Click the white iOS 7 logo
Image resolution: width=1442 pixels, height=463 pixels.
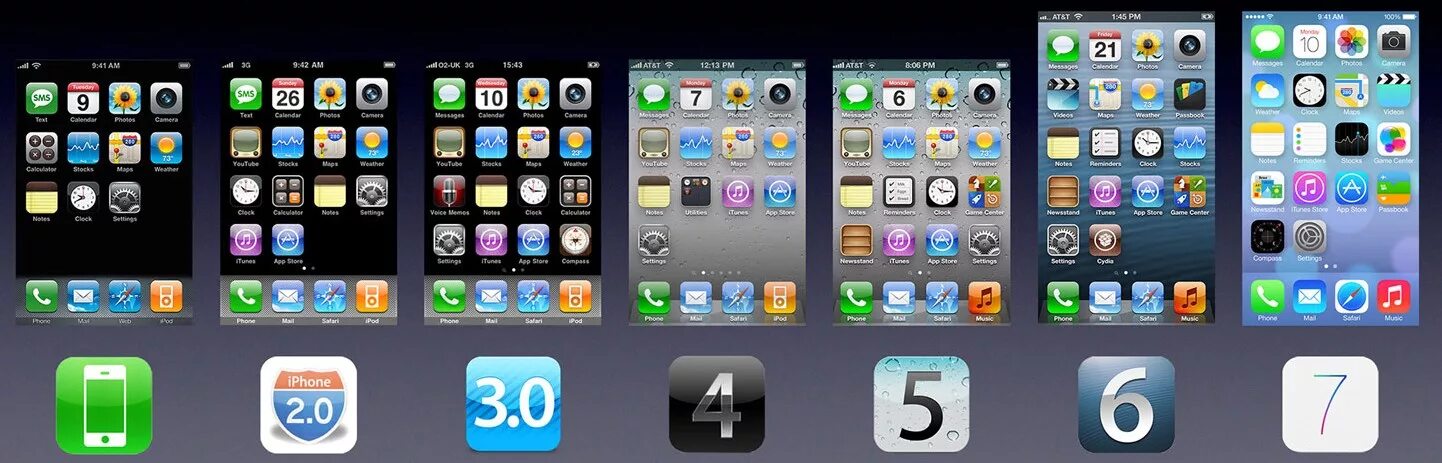(1330, 404)
